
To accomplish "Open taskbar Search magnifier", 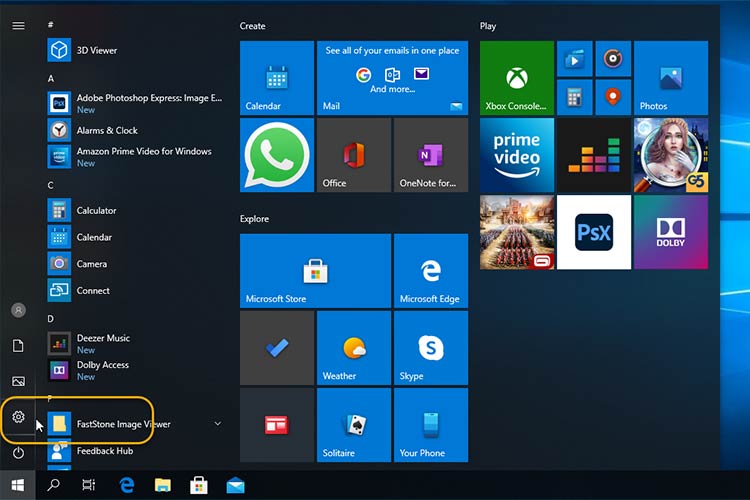I will pyautogui.click(x=53, y=485).
